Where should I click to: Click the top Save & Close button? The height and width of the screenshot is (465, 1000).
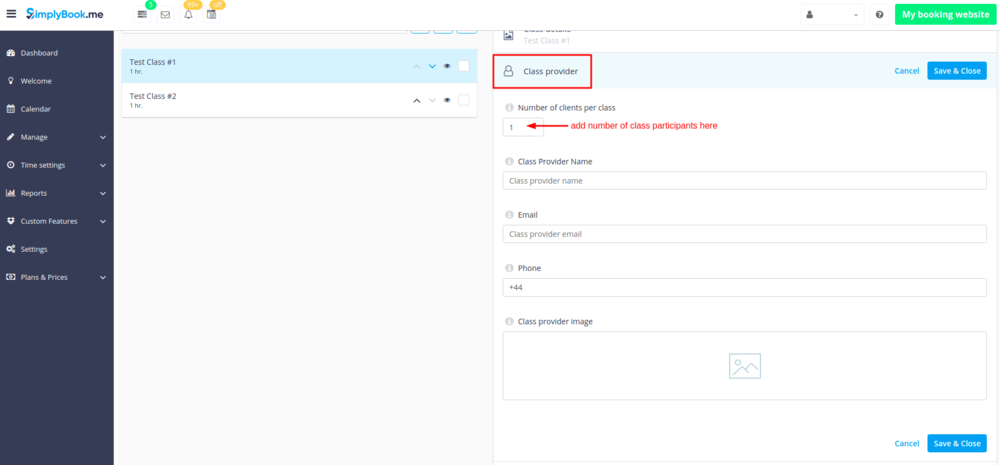[x=956, y=71]
